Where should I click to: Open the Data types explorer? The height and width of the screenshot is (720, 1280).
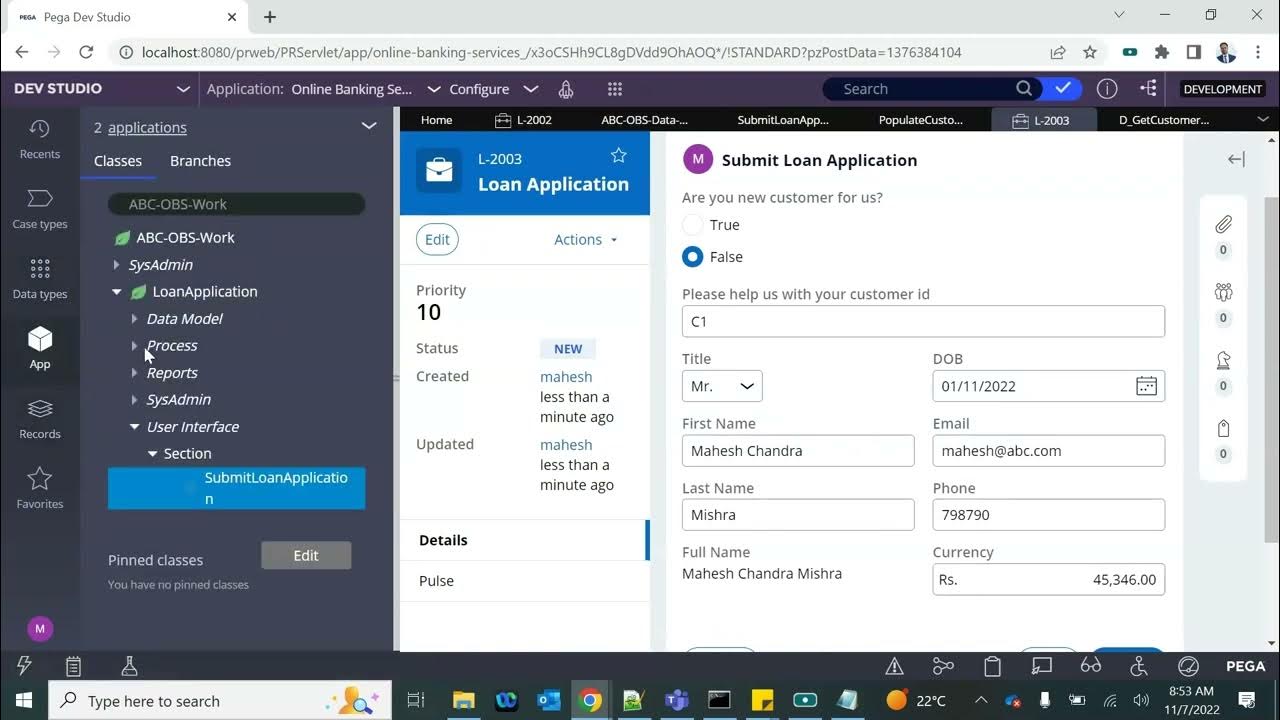39,279
